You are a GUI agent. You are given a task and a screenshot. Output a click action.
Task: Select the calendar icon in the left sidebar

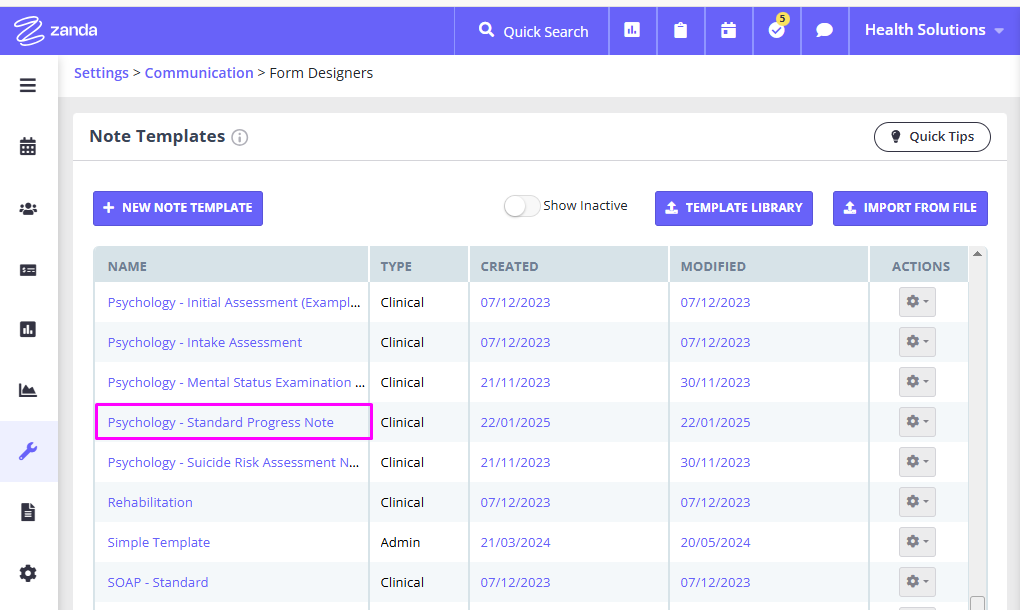(x=27, y=145)
